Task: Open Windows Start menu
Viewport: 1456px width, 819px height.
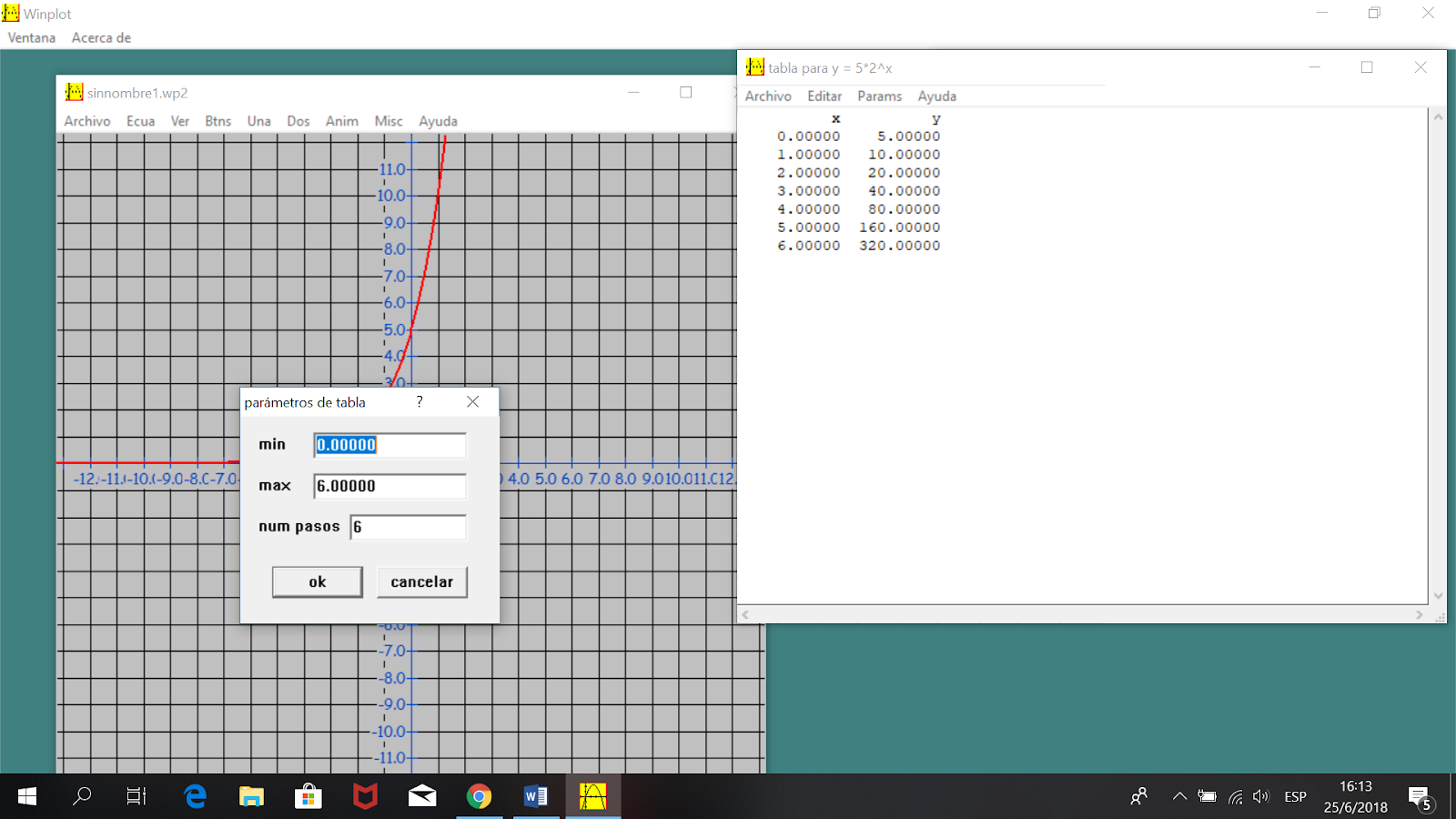Action: [27, 796]
